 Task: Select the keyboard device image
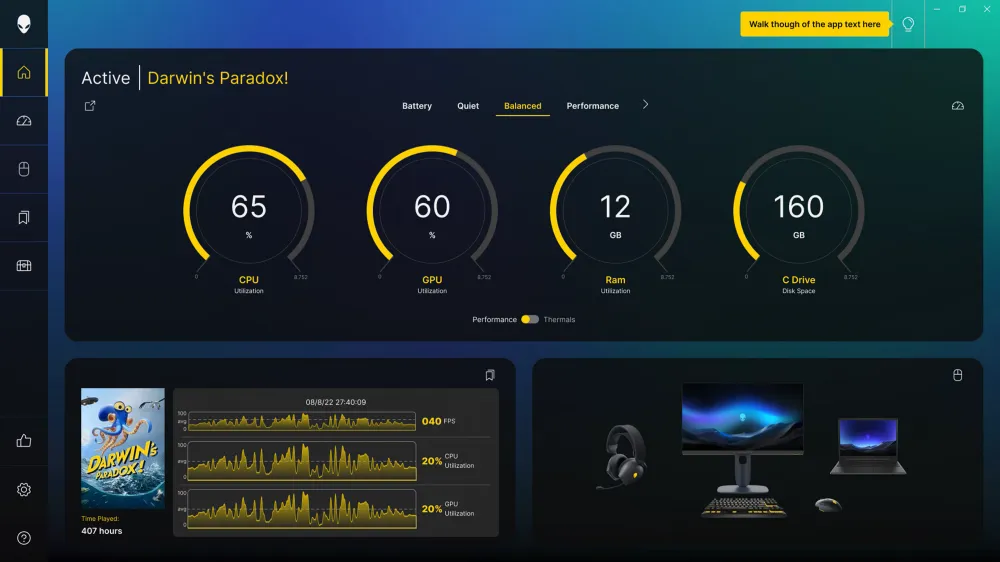744,507
